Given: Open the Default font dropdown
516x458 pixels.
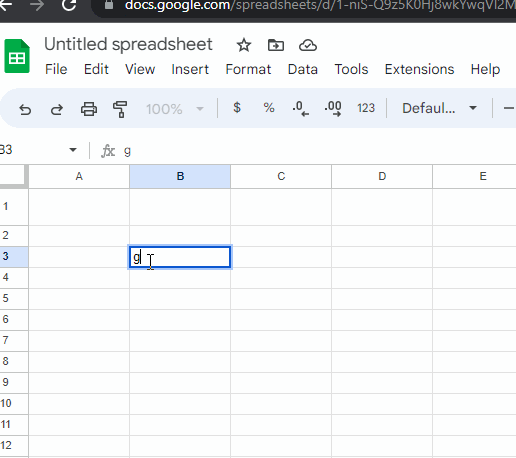Looking at the screenshot, I should pyautogui.click(x=439, y=108).
